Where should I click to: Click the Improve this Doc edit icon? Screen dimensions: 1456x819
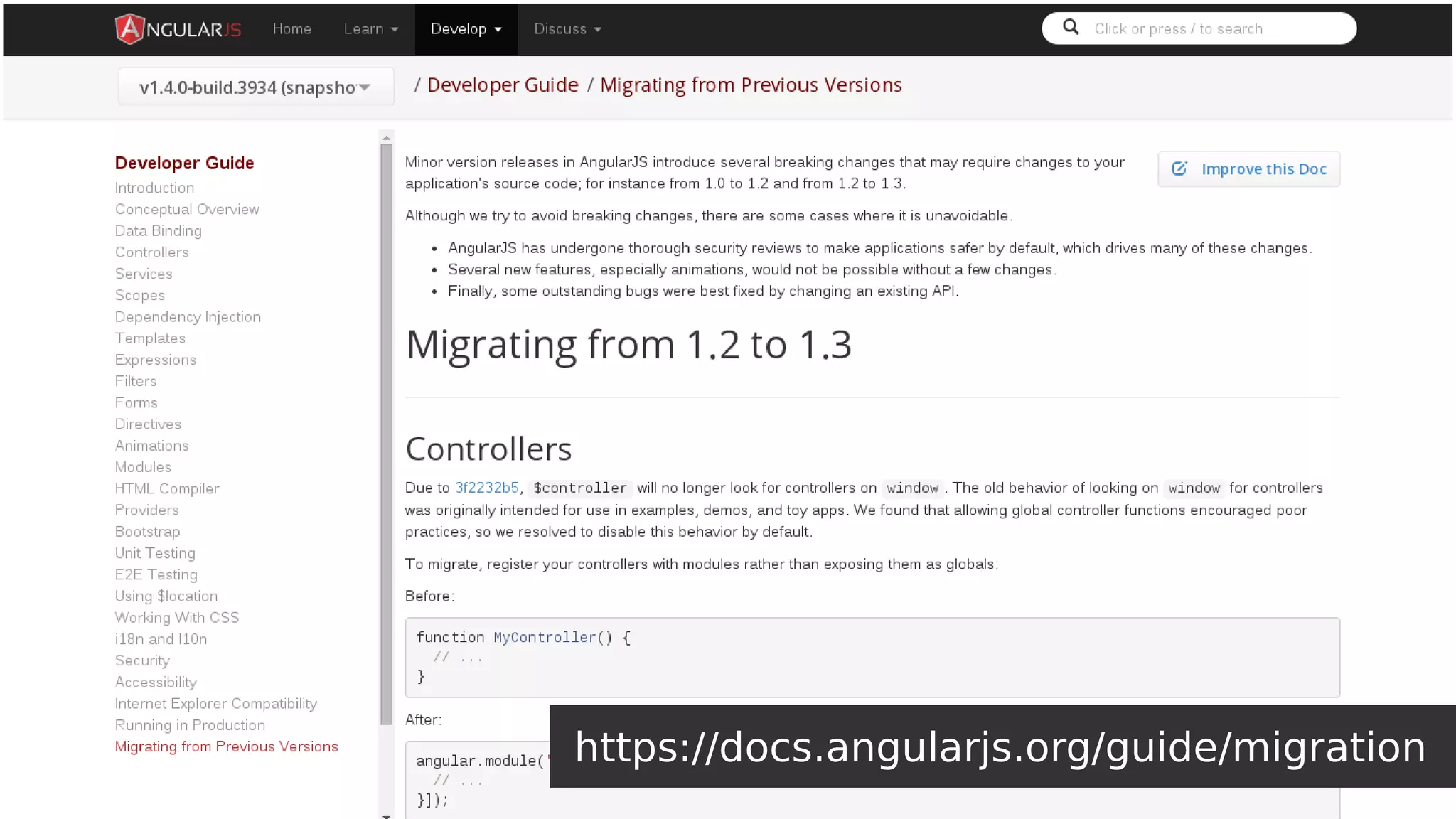1179,169
